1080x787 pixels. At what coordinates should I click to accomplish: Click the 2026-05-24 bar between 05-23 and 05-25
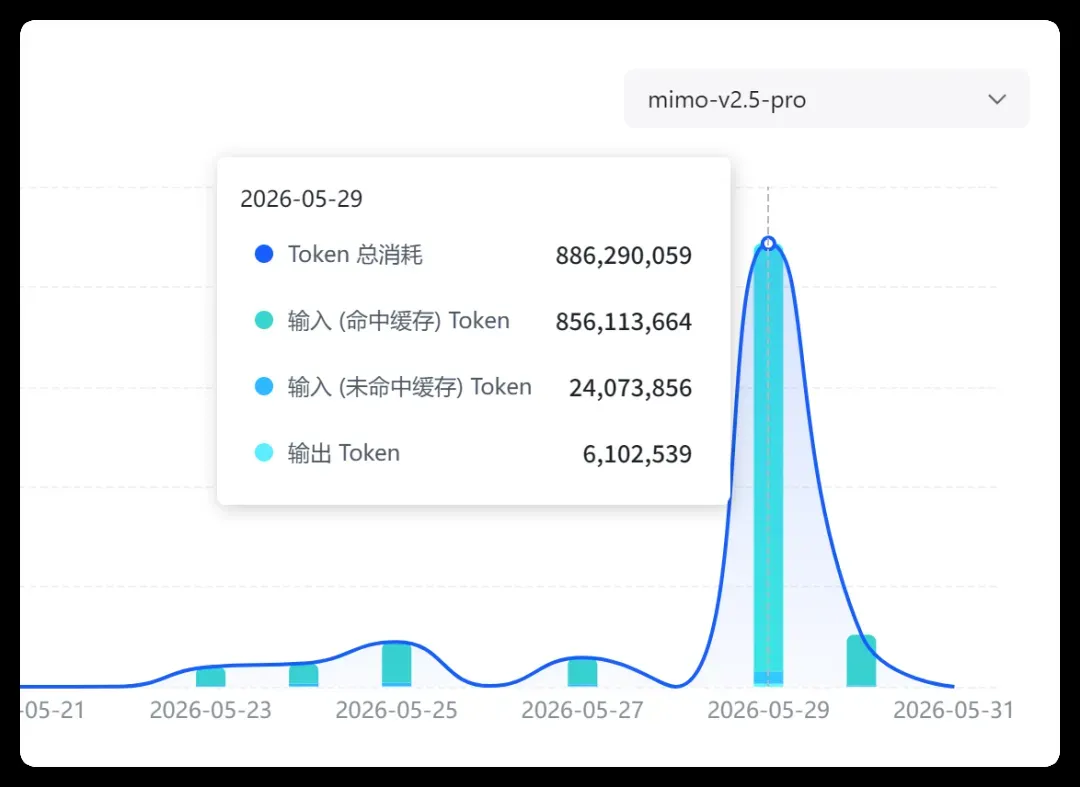tap(303, 675)
